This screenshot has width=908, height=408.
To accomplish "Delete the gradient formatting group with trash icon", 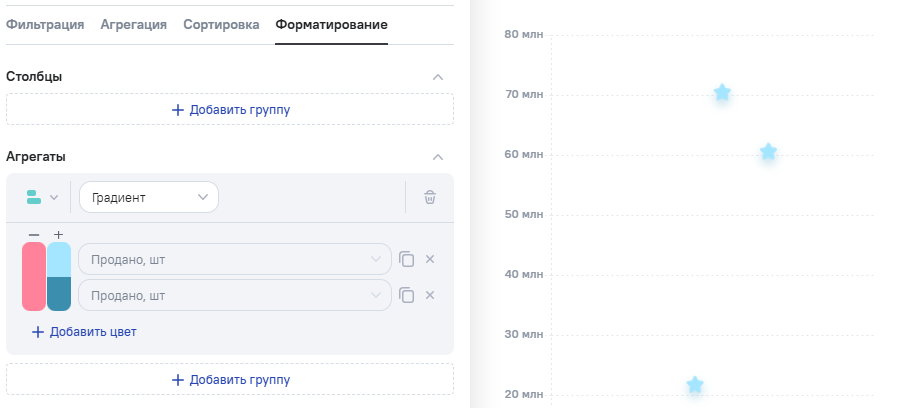I will pos(430,197).
